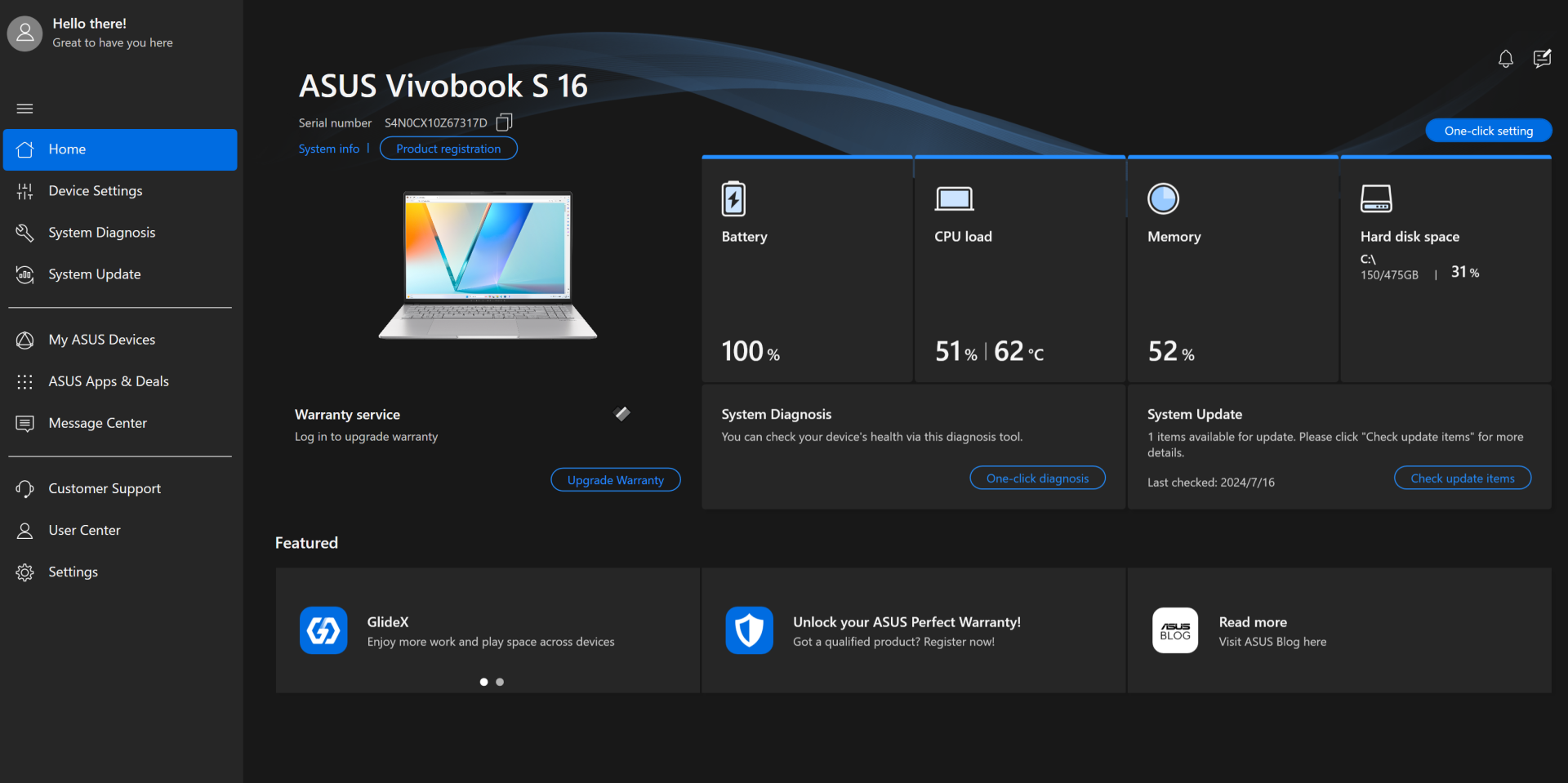
Task: Click the Perfect Warranty shield icon
Action: click(749, 630)
